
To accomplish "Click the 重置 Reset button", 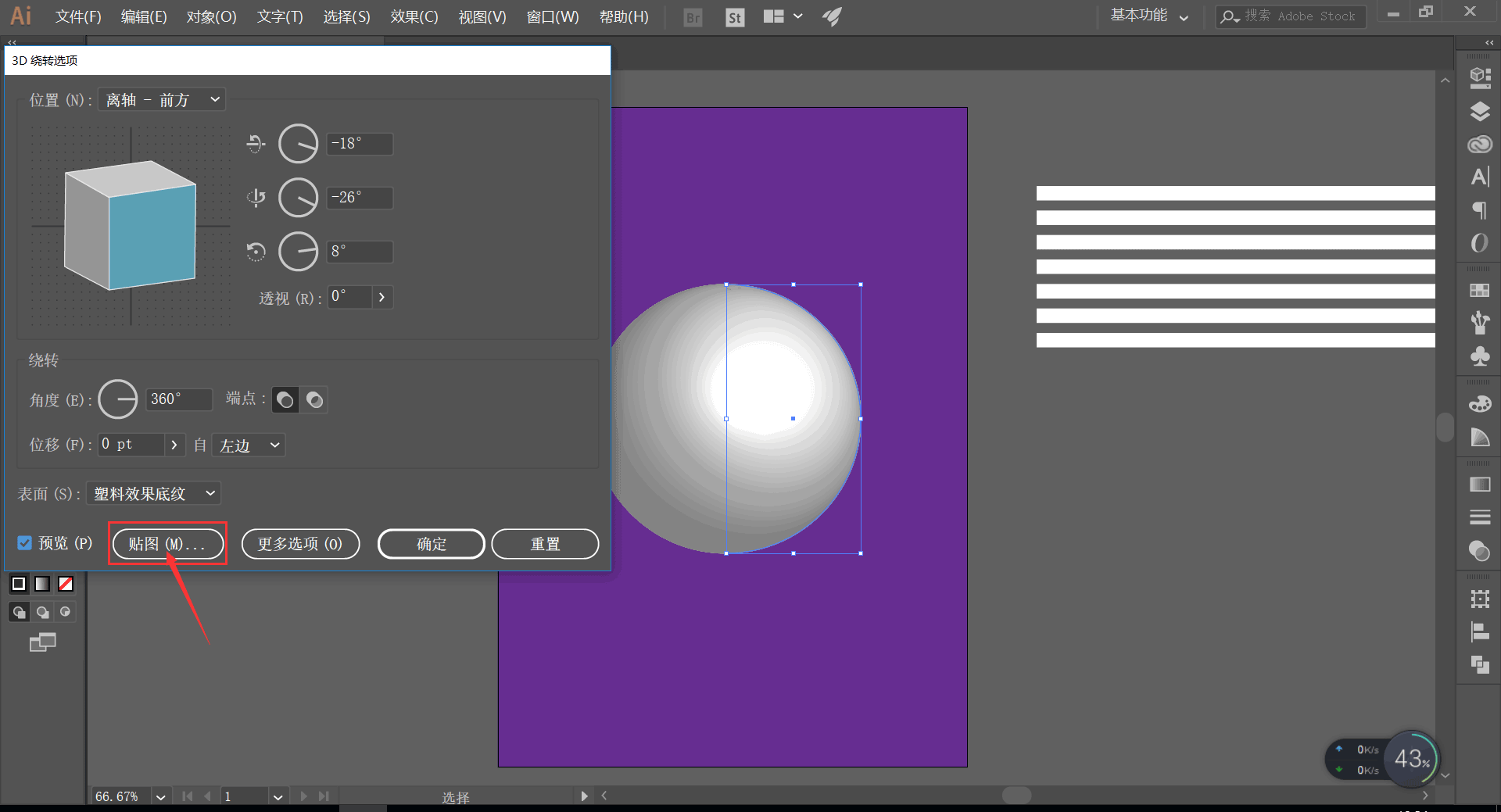I will (x=546, y=544).
